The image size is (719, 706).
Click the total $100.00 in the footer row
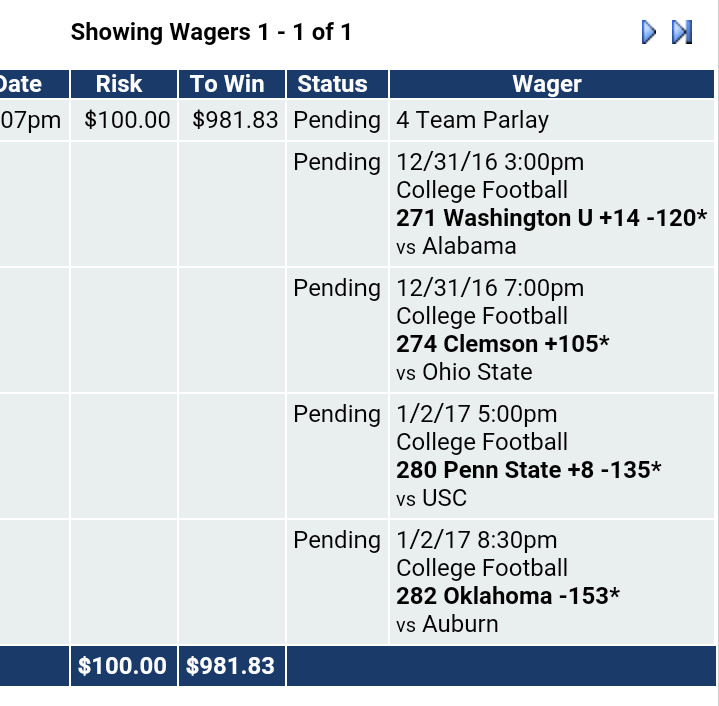pyautogui.click(x=123, y=666)
